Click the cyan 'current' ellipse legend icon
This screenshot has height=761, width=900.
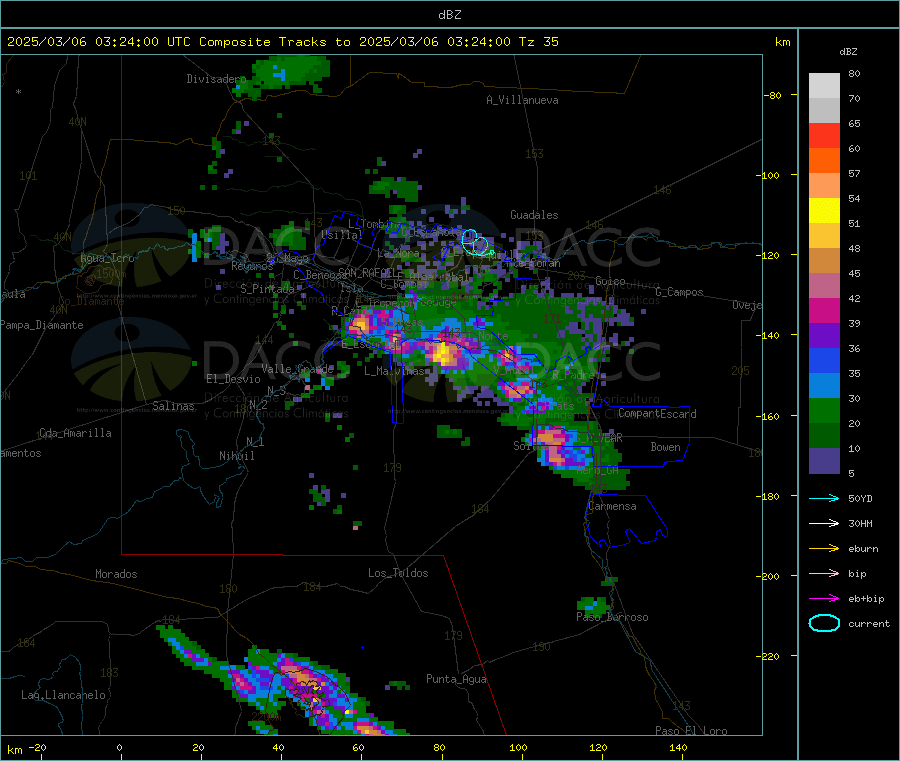click(x=824, y=623)
